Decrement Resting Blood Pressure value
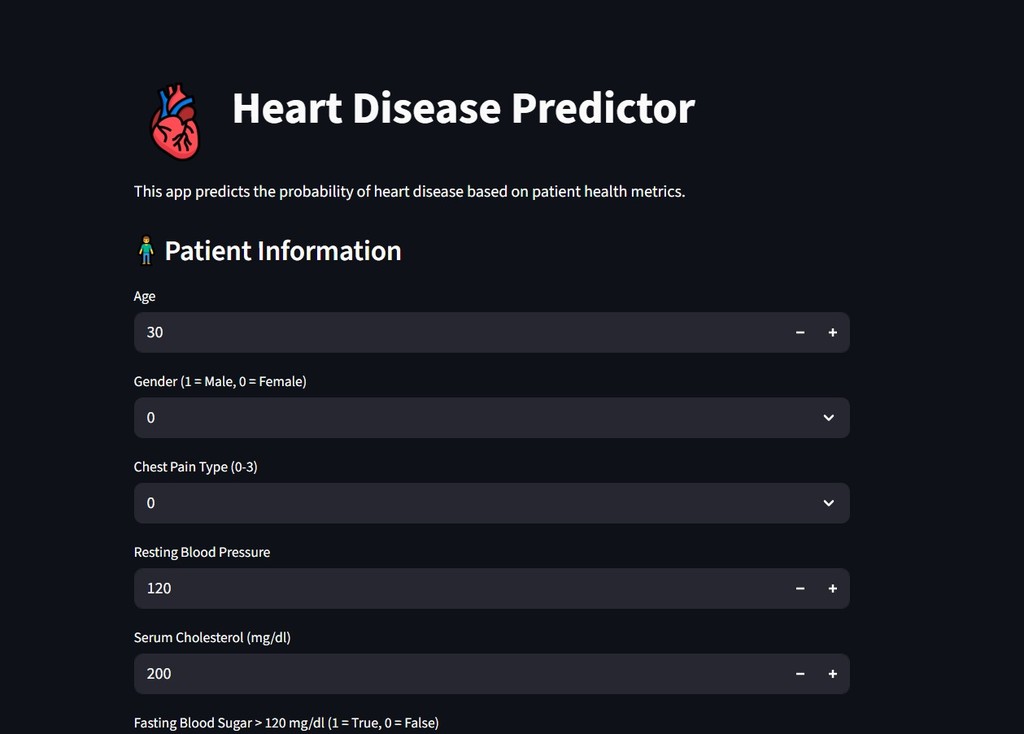The image size is (1024, 734). point(800,588)
